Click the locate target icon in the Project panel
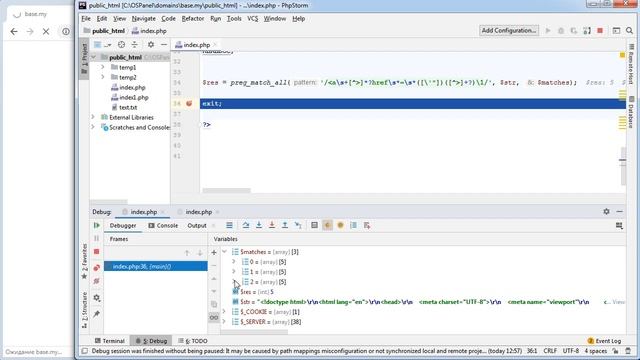Screen dimensions: 640x360 pos(121,44)
